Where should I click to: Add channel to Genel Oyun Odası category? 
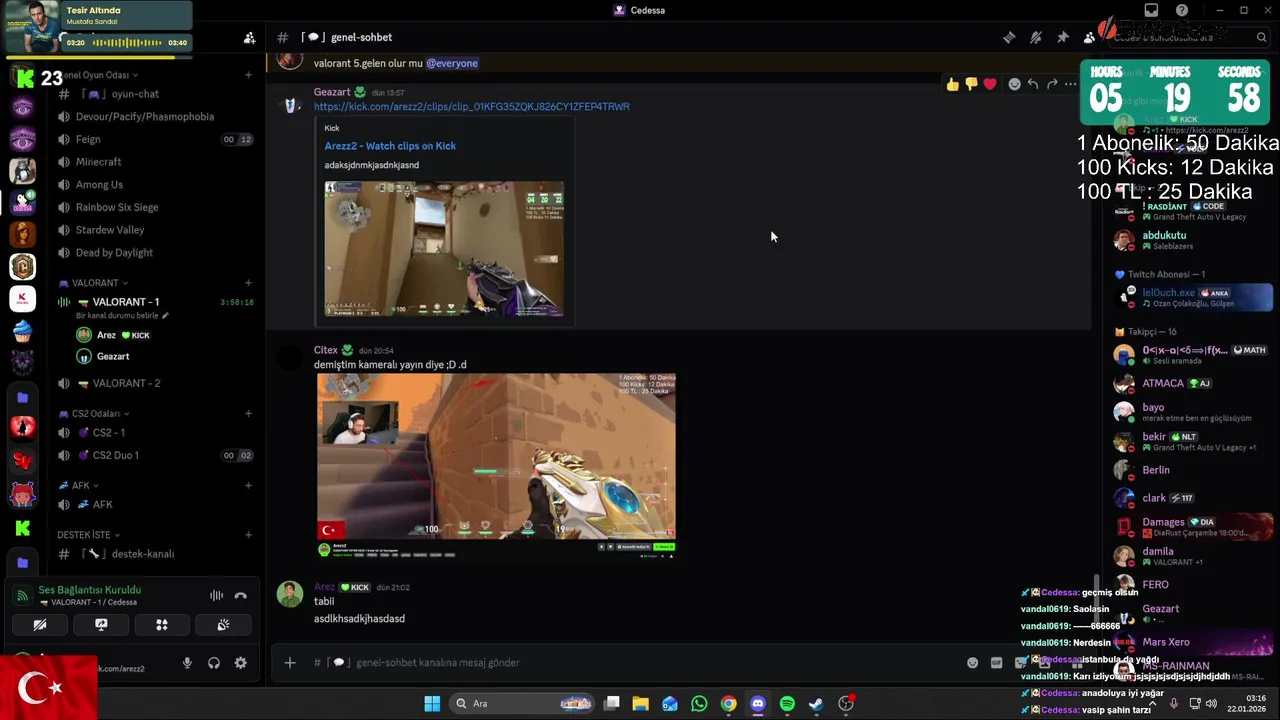pyautogui.click(x=248, y=75)
